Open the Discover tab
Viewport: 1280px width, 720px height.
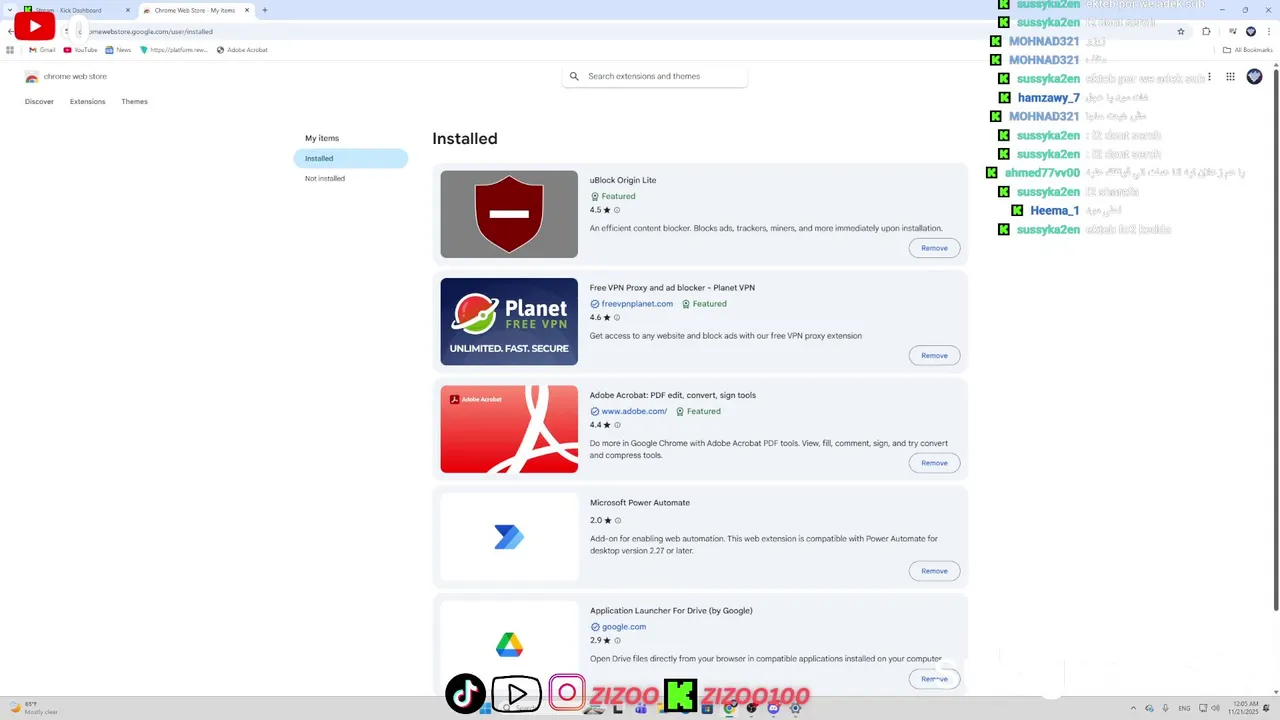(x=39, y=101)
